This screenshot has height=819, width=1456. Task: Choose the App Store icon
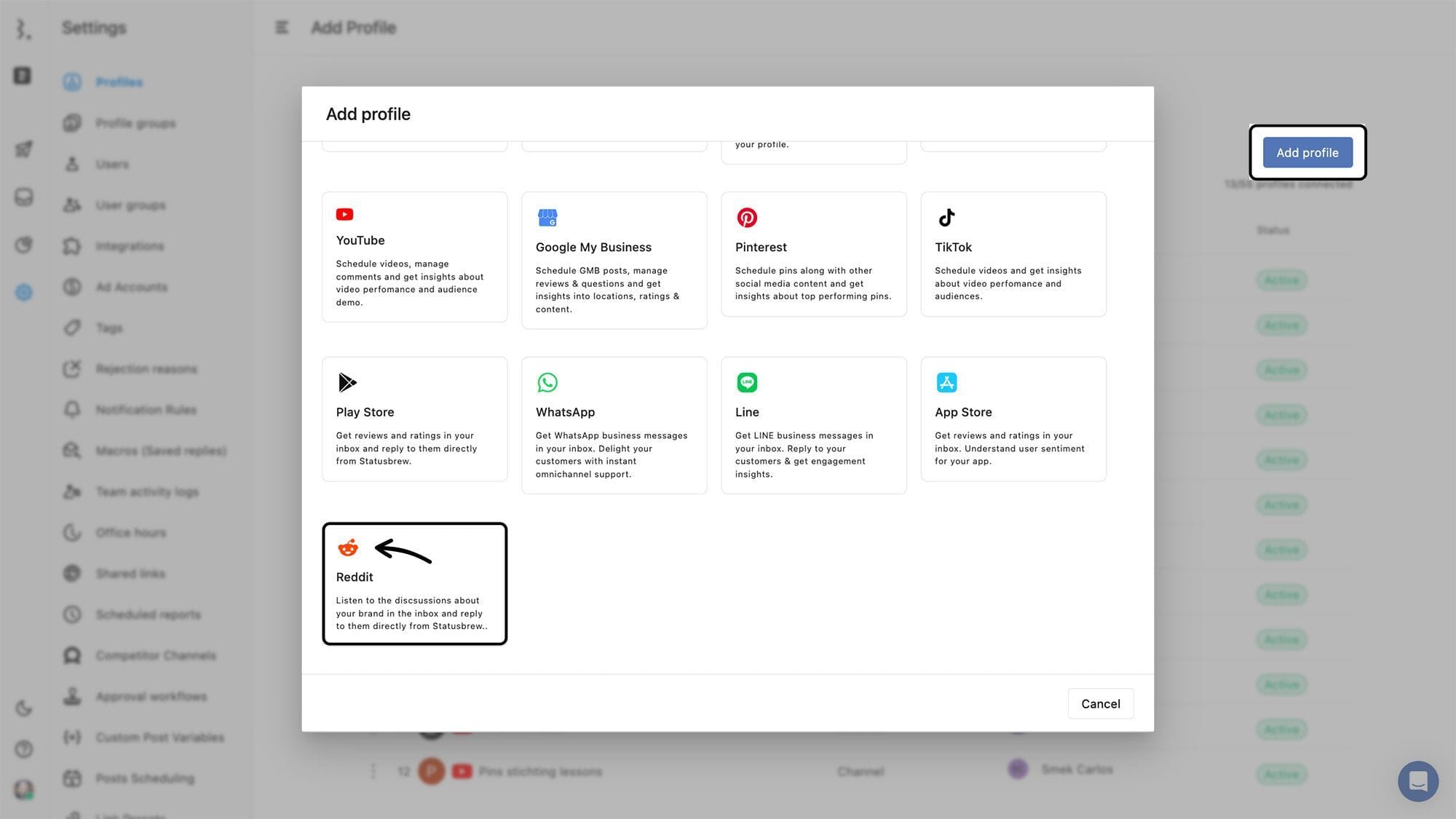point(946,382)
